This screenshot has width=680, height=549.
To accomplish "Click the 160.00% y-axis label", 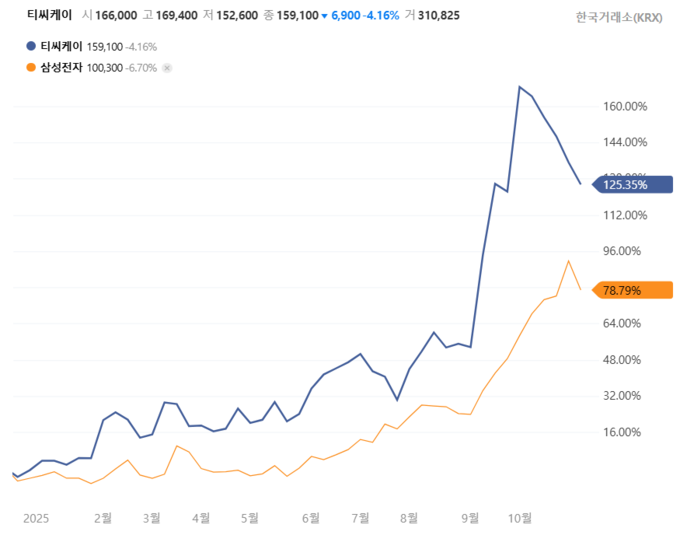I will 625,107.
